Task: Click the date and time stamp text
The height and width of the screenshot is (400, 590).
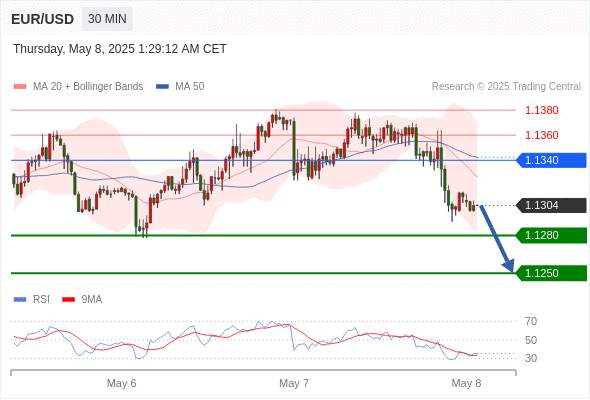Action: point(120,49)
